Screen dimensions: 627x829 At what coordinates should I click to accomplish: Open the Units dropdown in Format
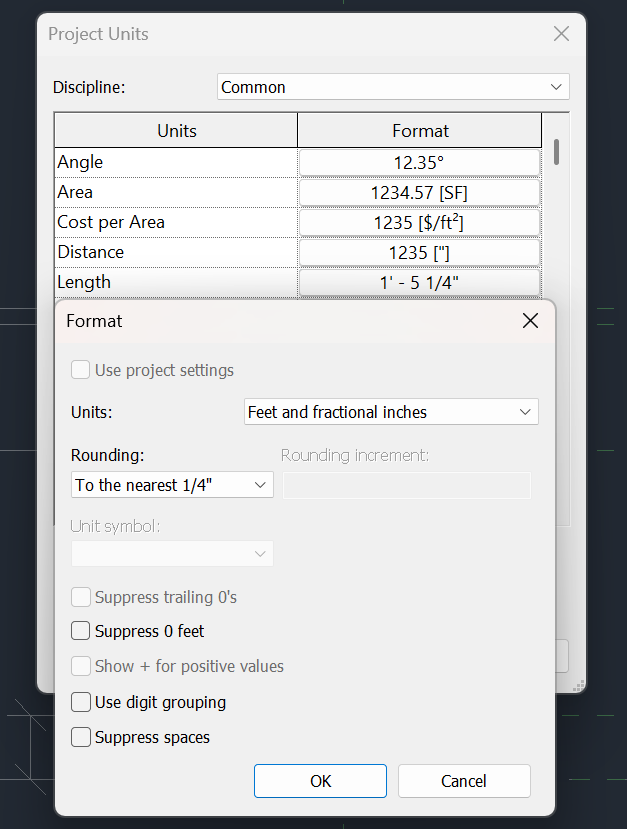pyautogui.click(x=391, y=412)
